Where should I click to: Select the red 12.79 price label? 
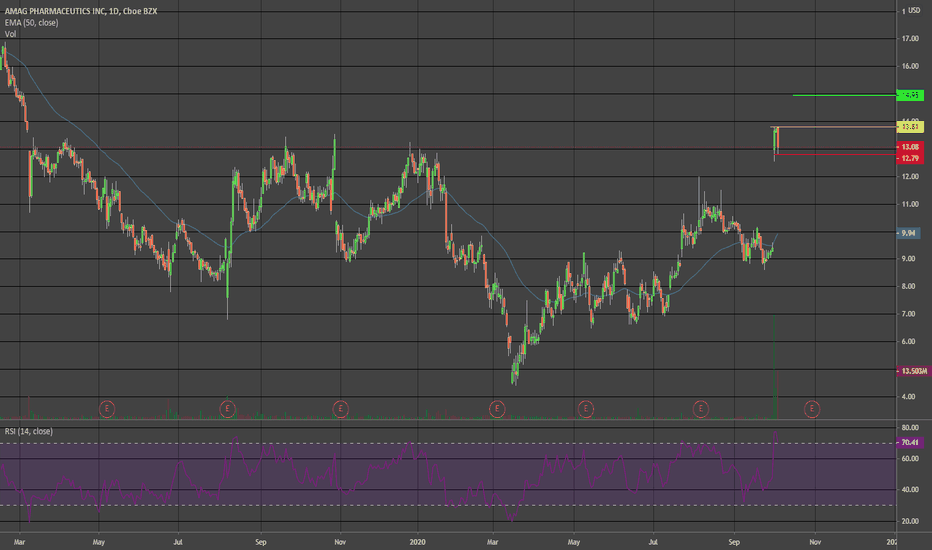(910, 158)
